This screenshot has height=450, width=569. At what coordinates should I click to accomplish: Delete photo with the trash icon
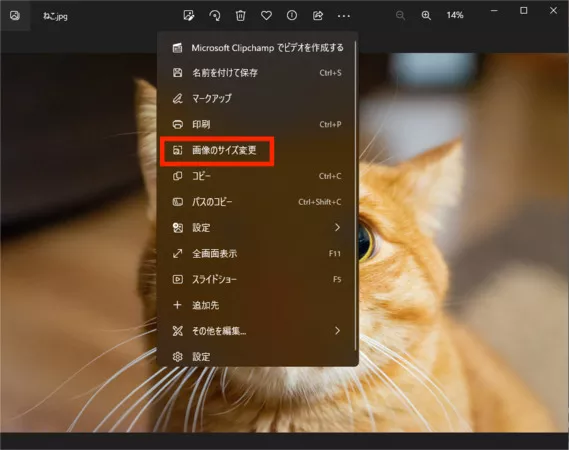tap(241, 16)
